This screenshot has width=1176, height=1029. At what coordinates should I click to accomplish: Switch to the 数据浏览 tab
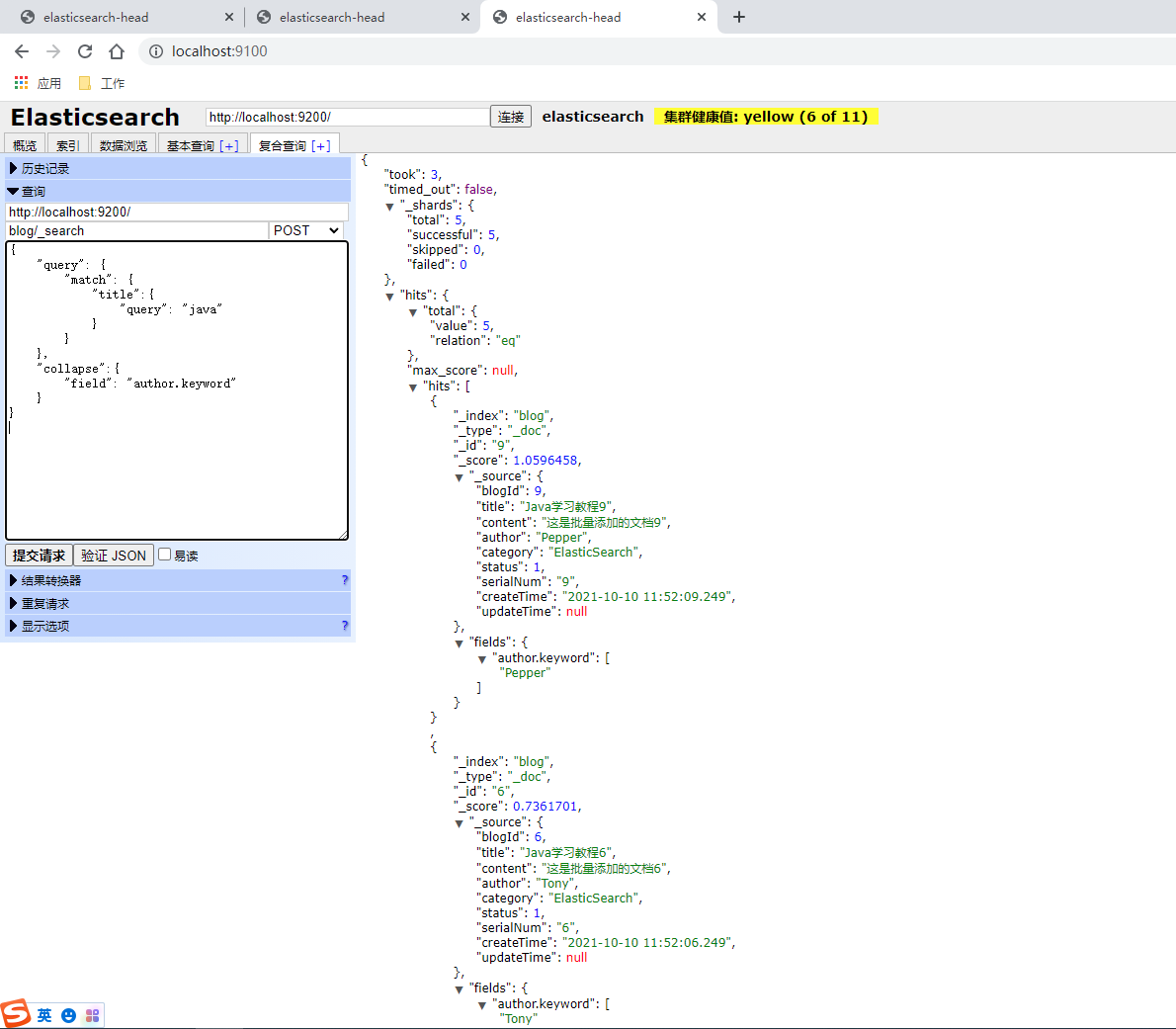(x=124, y=144)
